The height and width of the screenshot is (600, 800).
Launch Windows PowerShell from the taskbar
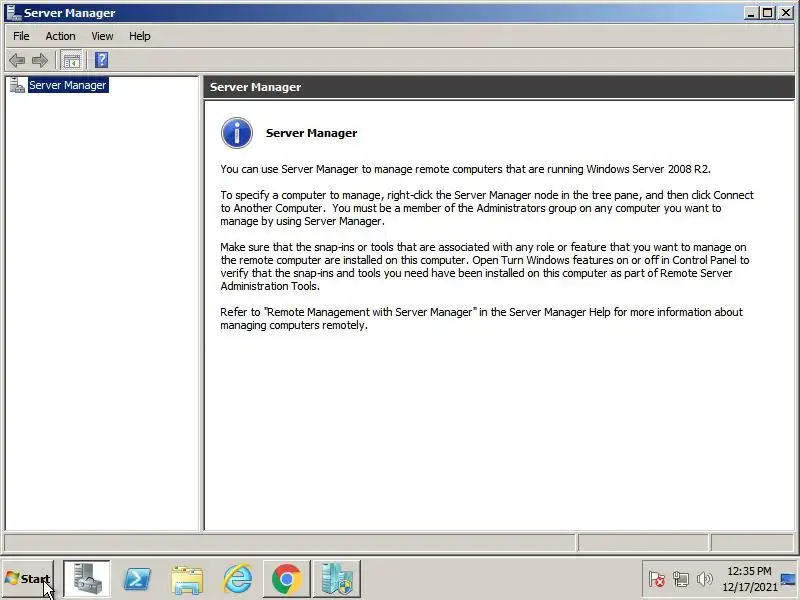click(137, 579)
